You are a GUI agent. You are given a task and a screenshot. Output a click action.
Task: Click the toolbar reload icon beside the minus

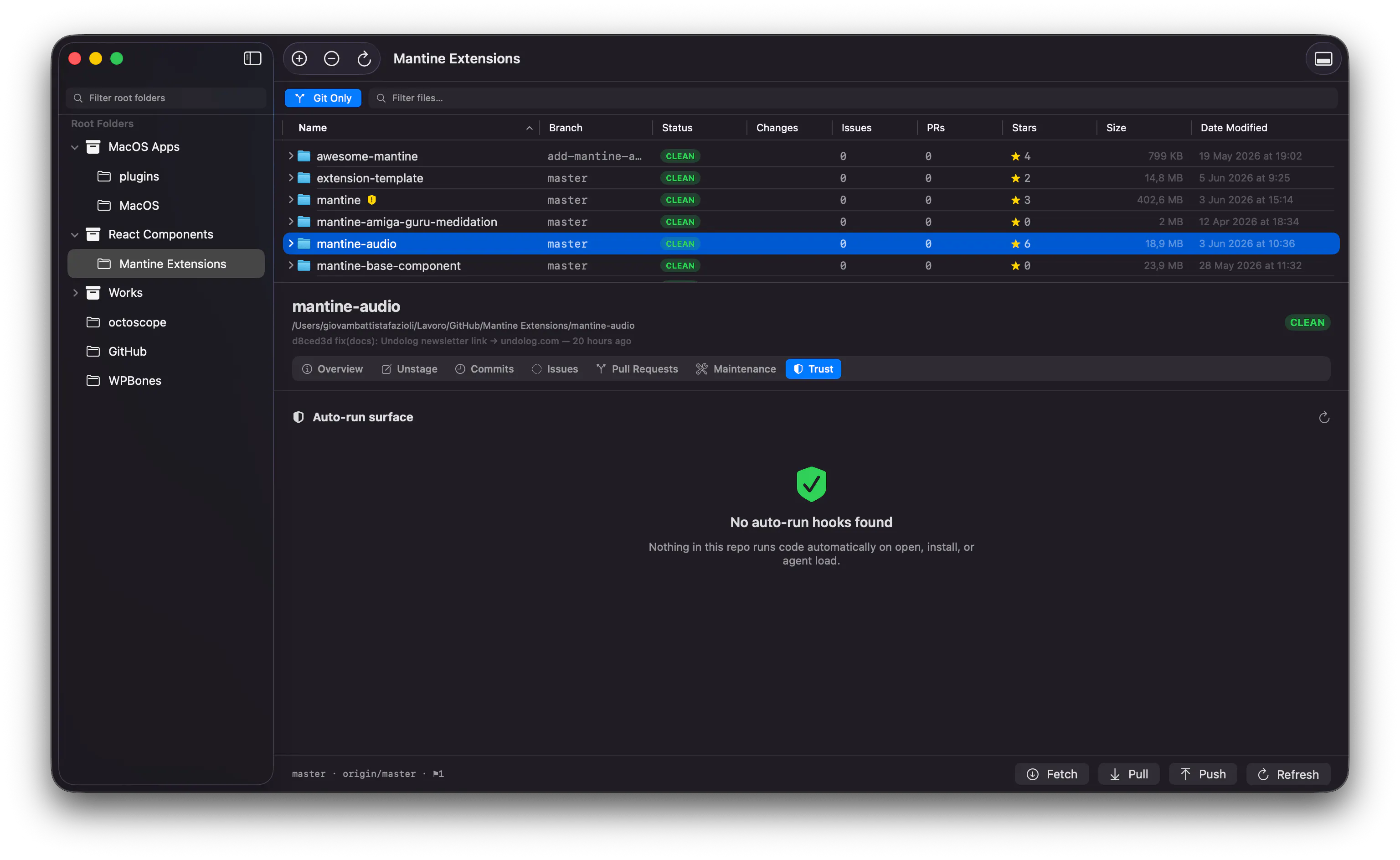[364, 58]
